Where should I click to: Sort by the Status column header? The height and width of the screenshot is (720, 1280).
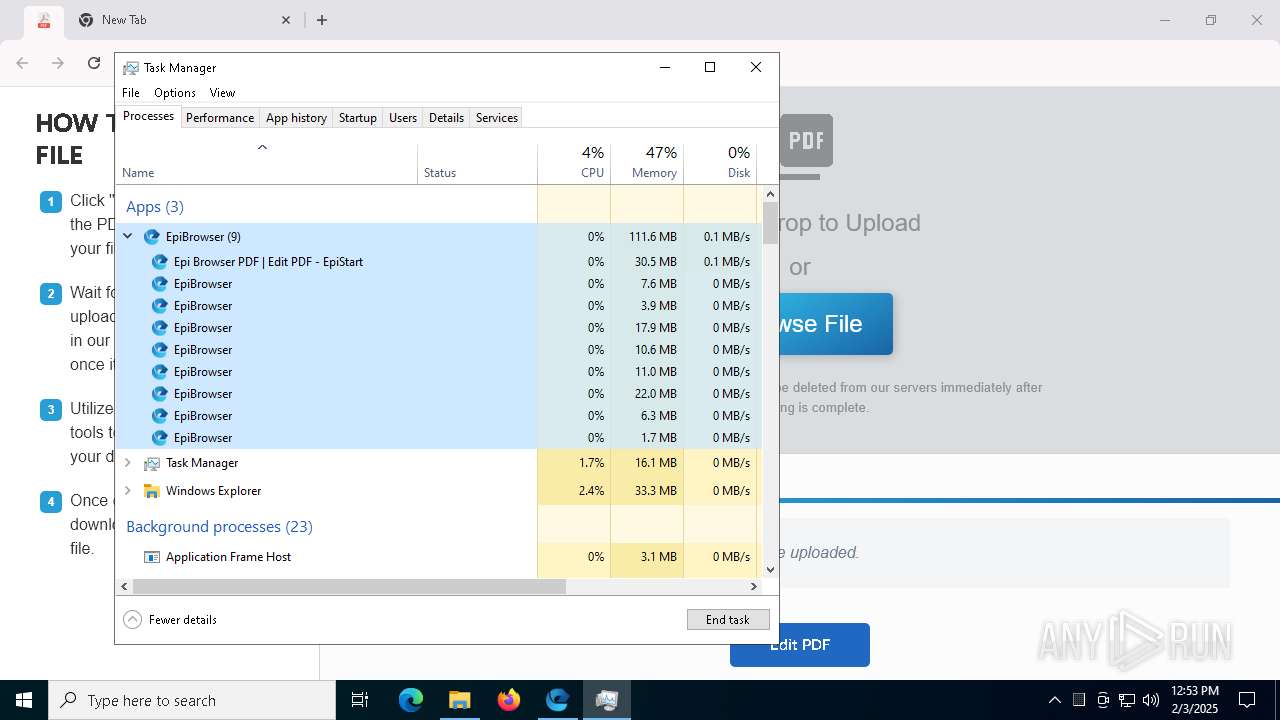[x=477, y=163]
